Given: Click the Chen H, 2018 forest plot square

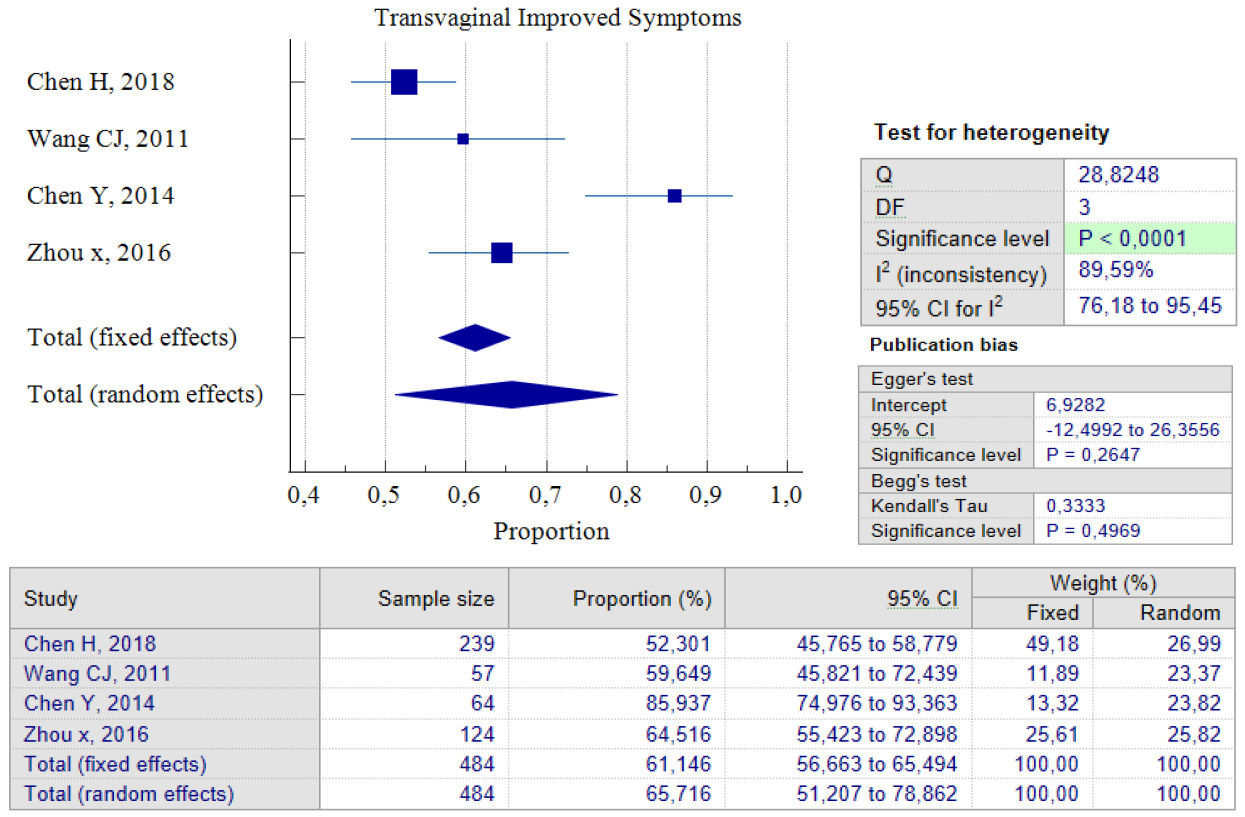Looking at the screenshot, I should (x=404, y=82).
